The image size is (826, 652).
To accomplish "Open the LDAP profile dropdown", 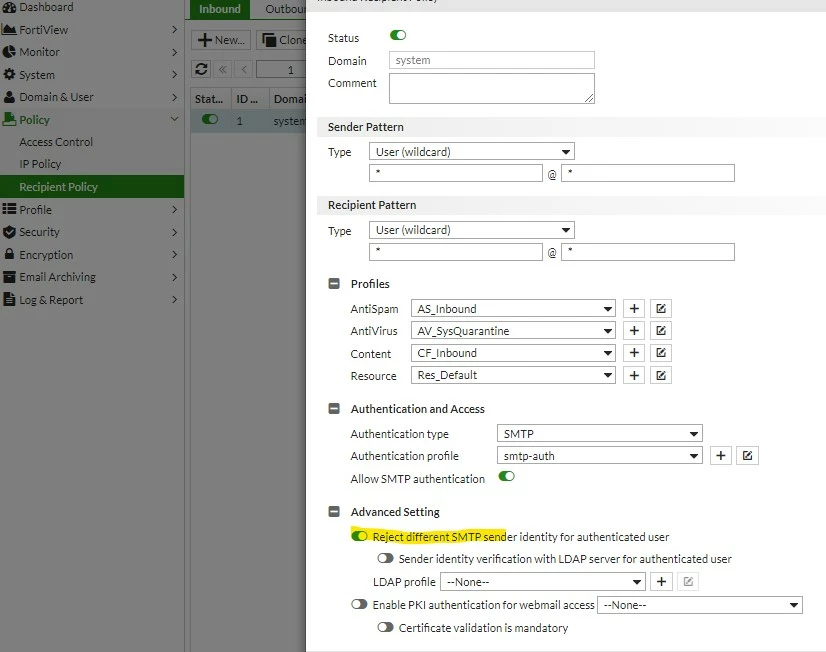I will 543,581.
